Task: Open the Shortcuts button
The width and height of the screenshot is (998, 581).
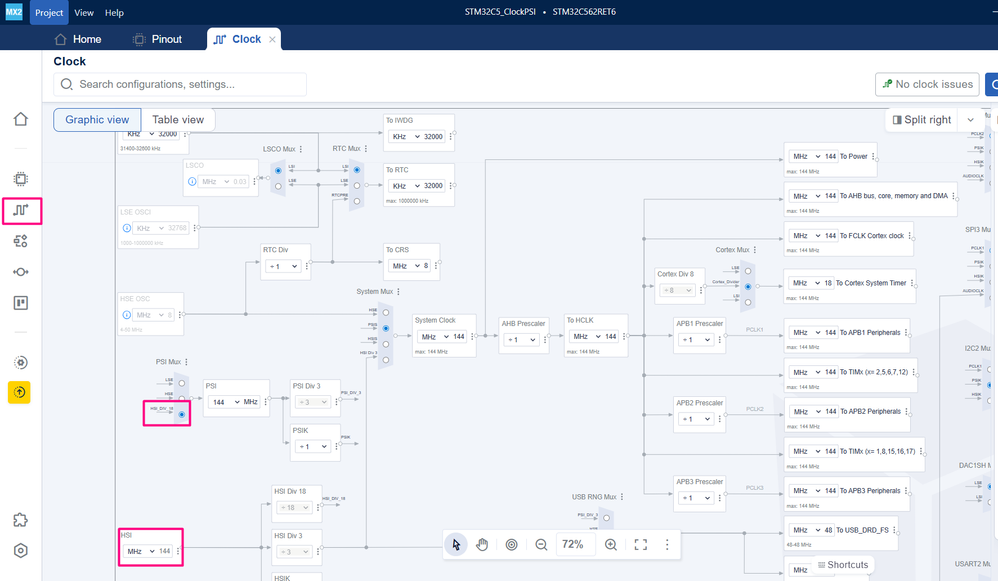Action: (x=842, y=564)
